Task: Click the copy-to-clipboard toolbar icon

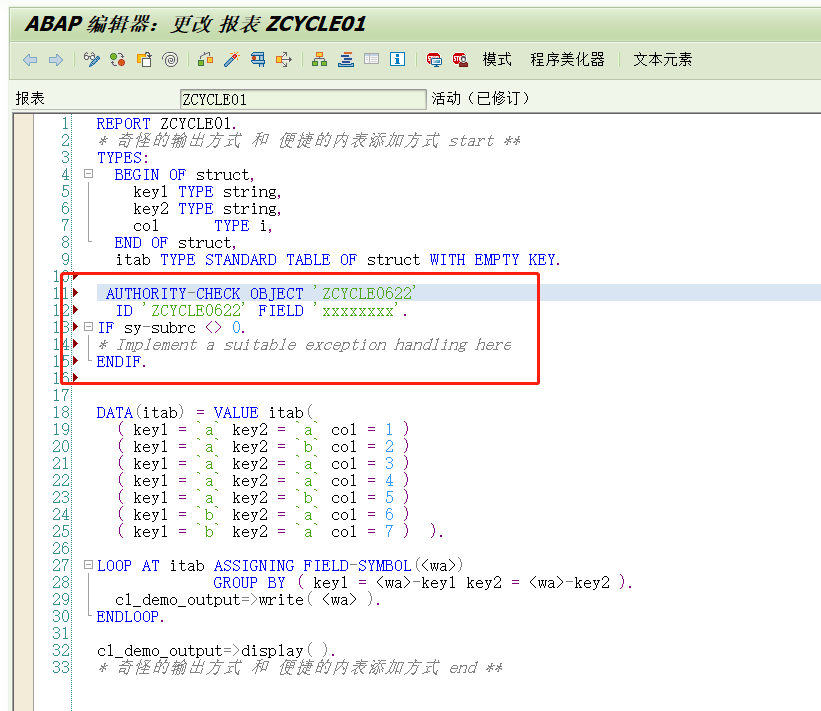Action: [x=143, y=59]
